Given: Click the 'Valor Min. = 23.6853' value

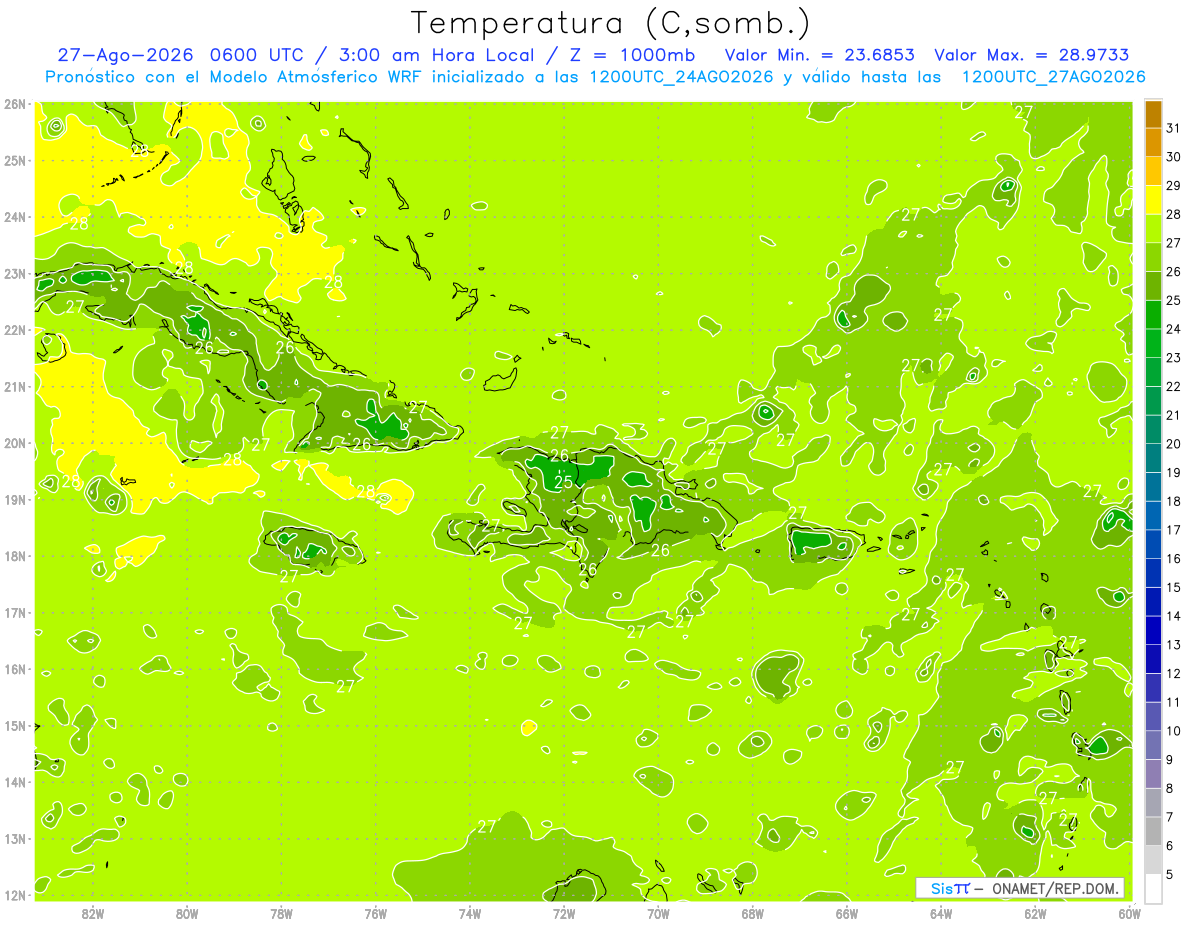Looking at the screenshot, I should [x=819, y=55].
